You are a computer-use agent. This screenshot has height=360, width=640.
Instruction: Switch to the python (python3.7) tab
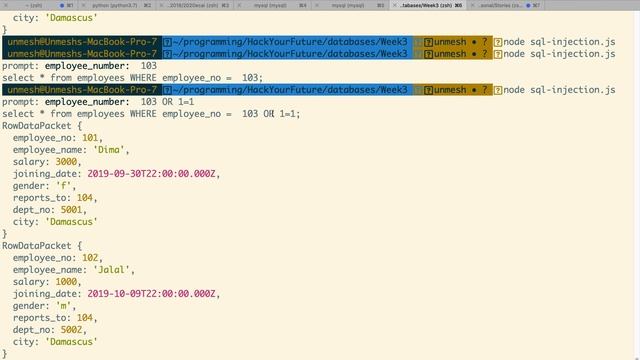click(118, 5)
